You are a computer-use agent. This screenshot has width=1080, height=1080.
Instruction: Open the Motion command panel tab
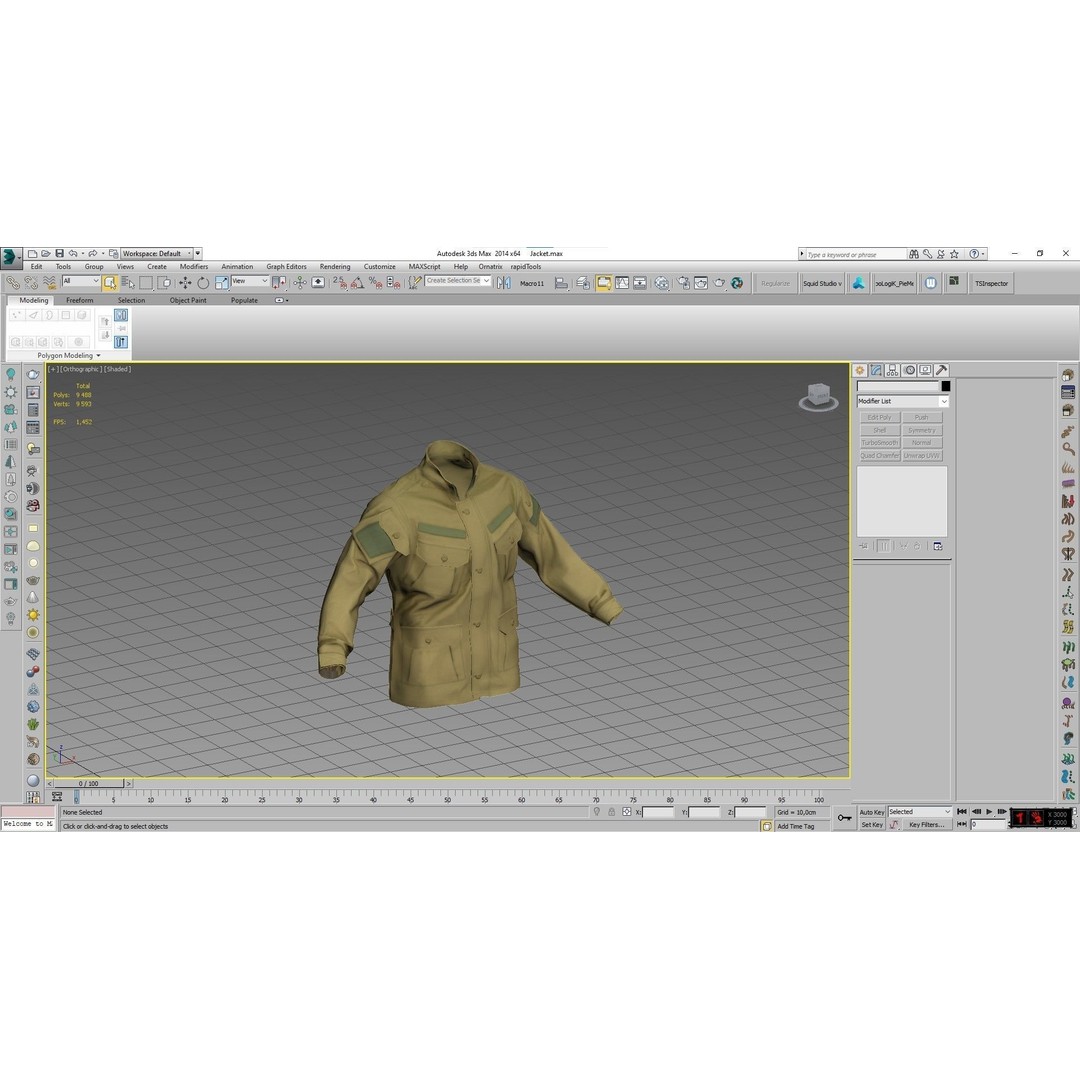pos(909,370)
